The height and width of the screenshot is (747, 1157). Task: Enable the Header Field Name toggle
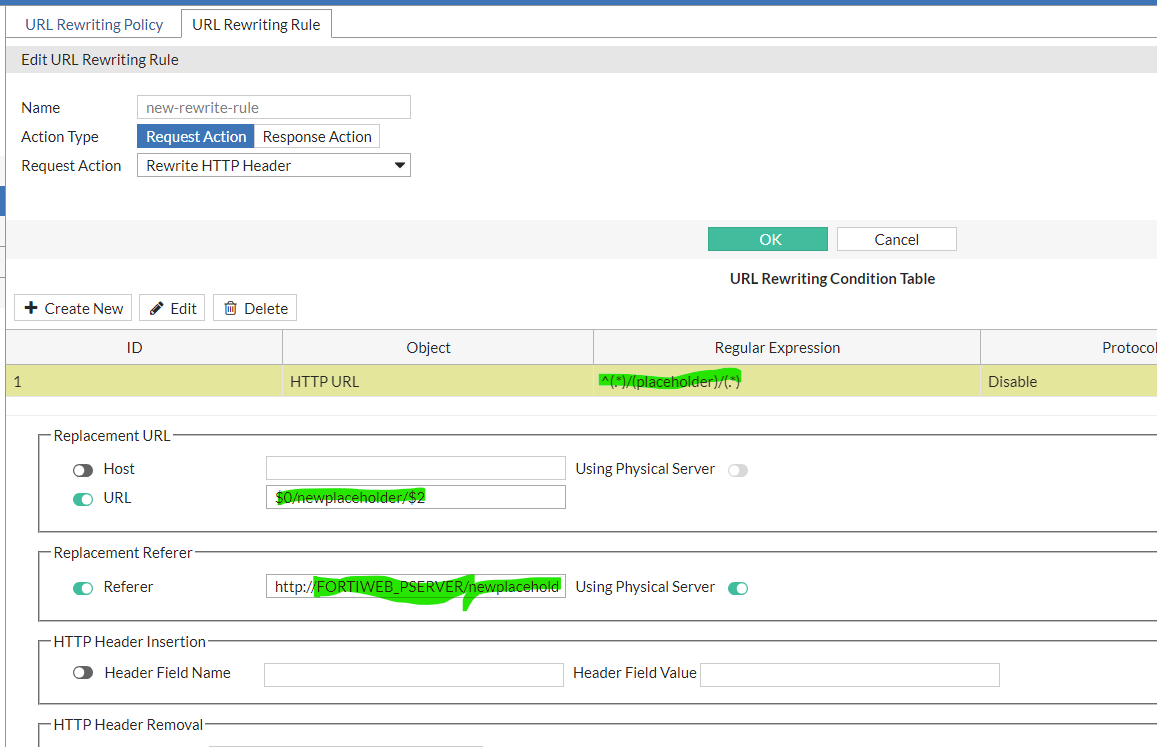pos(83,673)
